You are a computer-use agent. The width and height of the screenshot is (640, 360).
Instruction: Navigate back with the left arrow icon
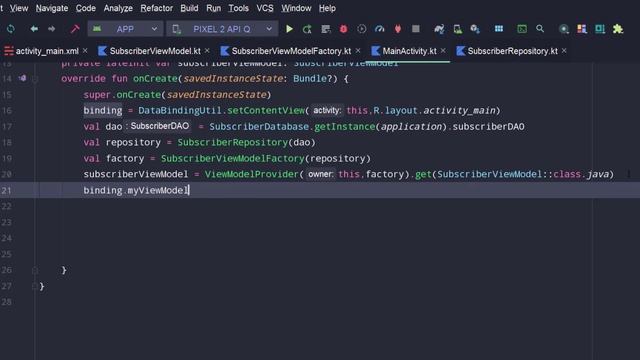click(x=34, y=29)
